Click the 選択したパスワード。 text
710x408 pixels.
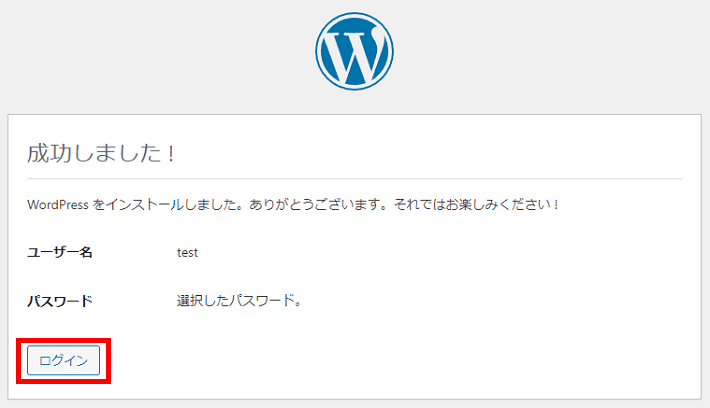[x=239, y=301]
